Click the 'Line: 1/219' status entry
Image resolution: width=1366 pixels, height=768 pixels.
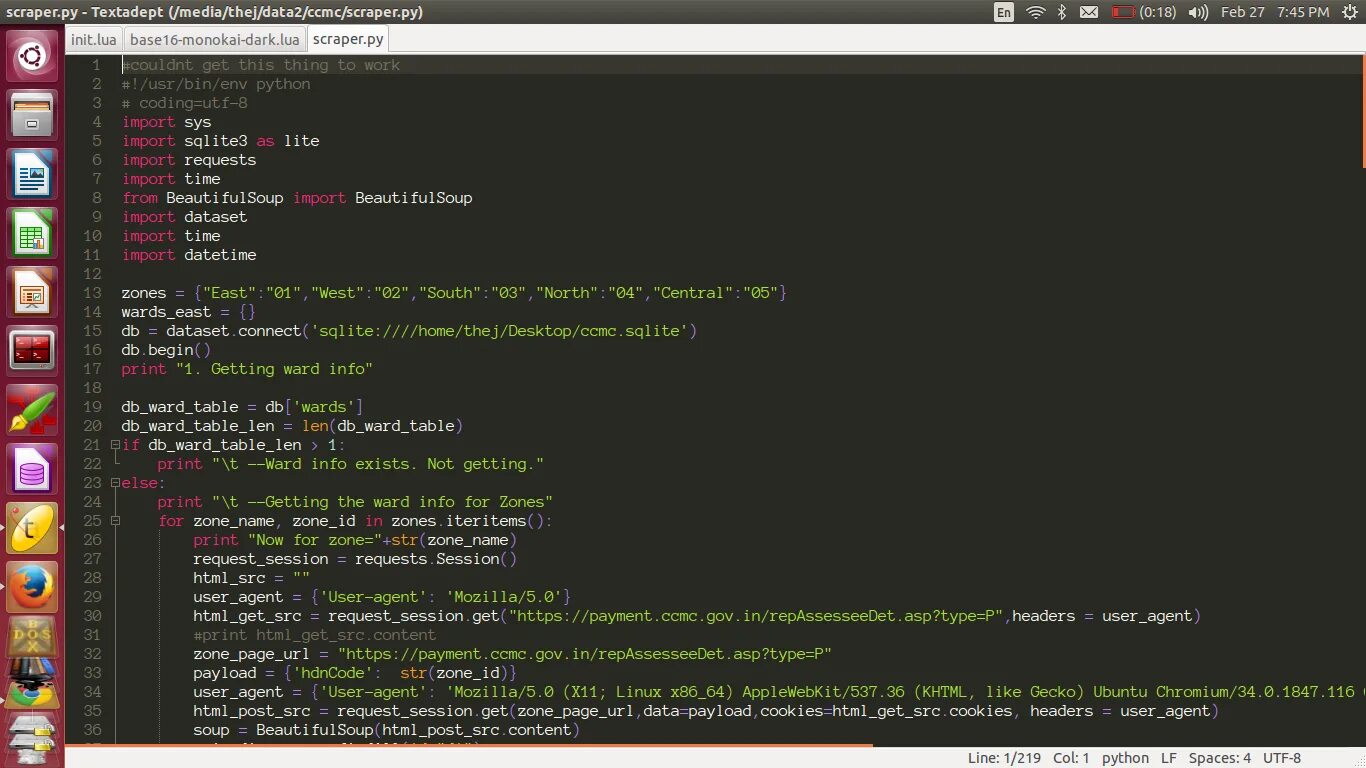[1004, 758]
